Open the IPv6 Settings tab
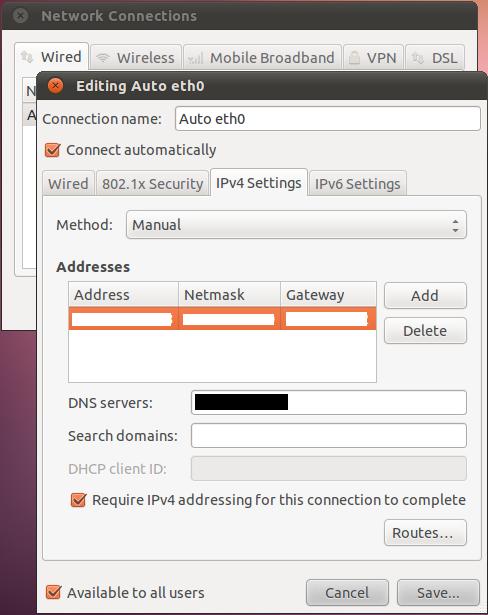 point(357,183)
